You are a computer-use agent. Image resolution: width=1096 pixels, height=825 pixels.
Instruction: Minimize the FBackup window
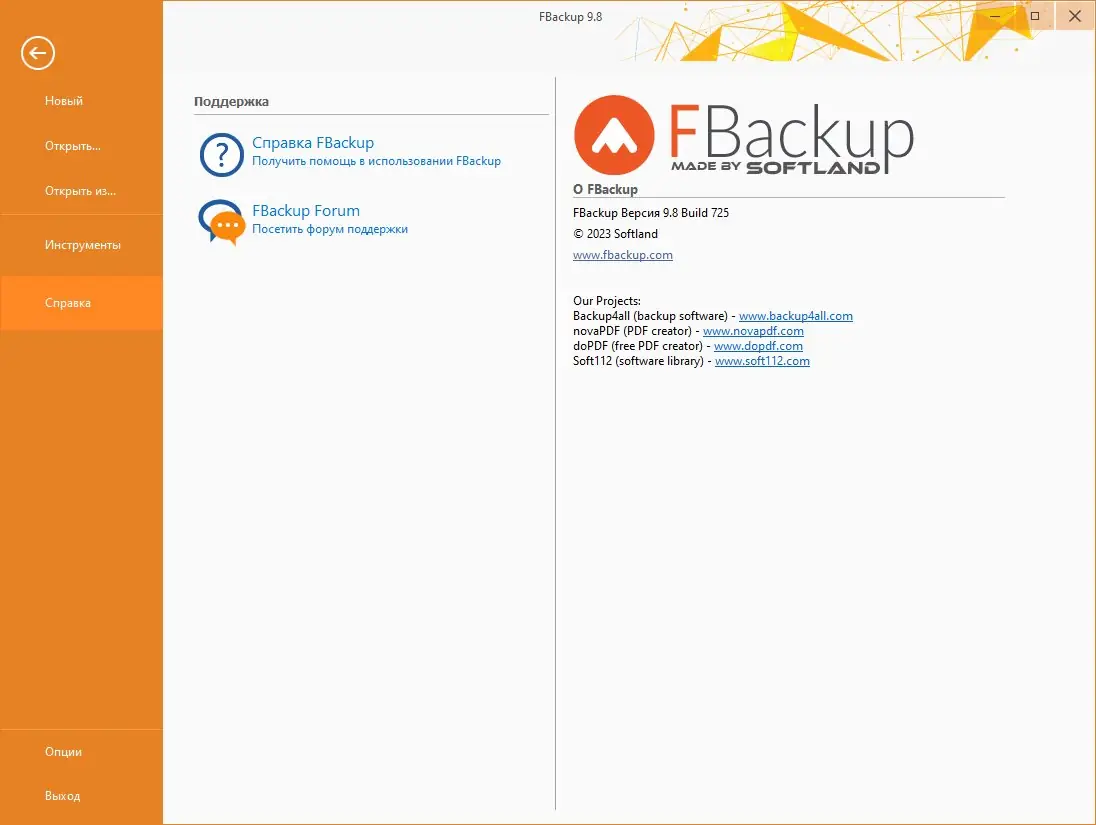click(x=995, y=16)
